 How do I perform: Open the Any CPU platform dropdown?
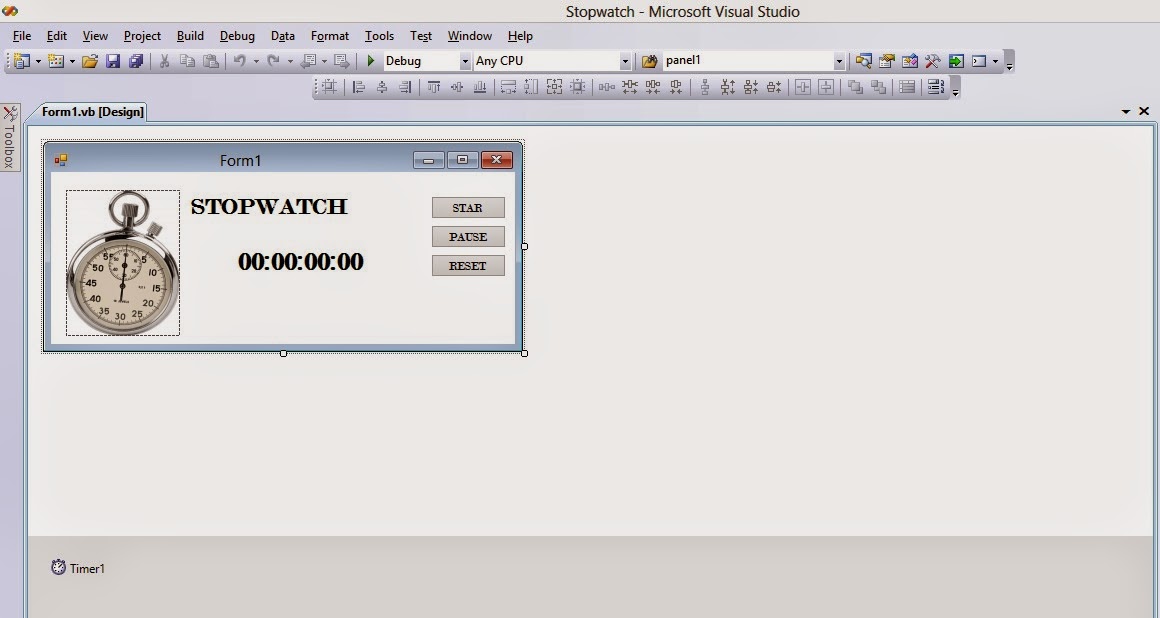(625, 61)
